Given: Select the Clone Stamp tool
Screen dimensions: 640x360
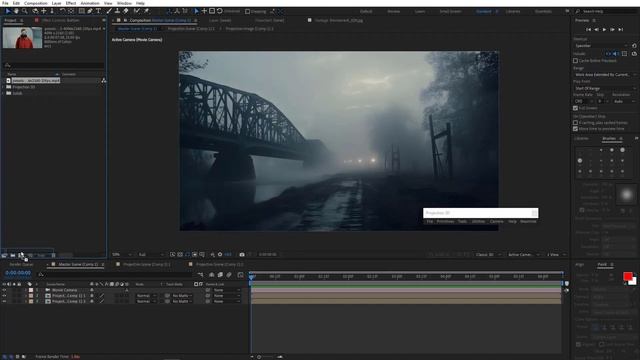Looking at the screenshot, I should point(117,11).
